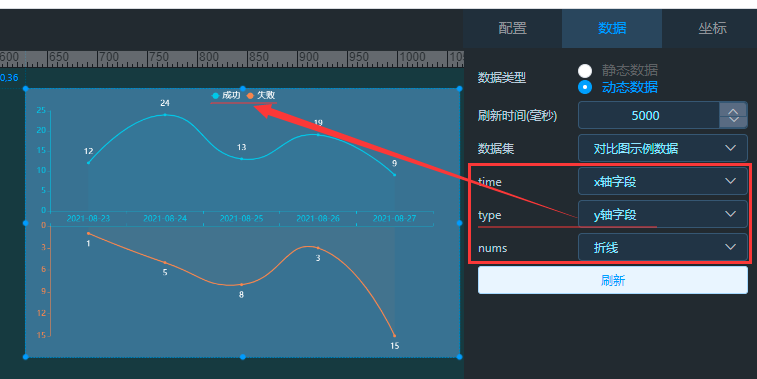Click the increment arrow on refresh time
This screenshot has width=757, height=379.
[x=733, y=112]
